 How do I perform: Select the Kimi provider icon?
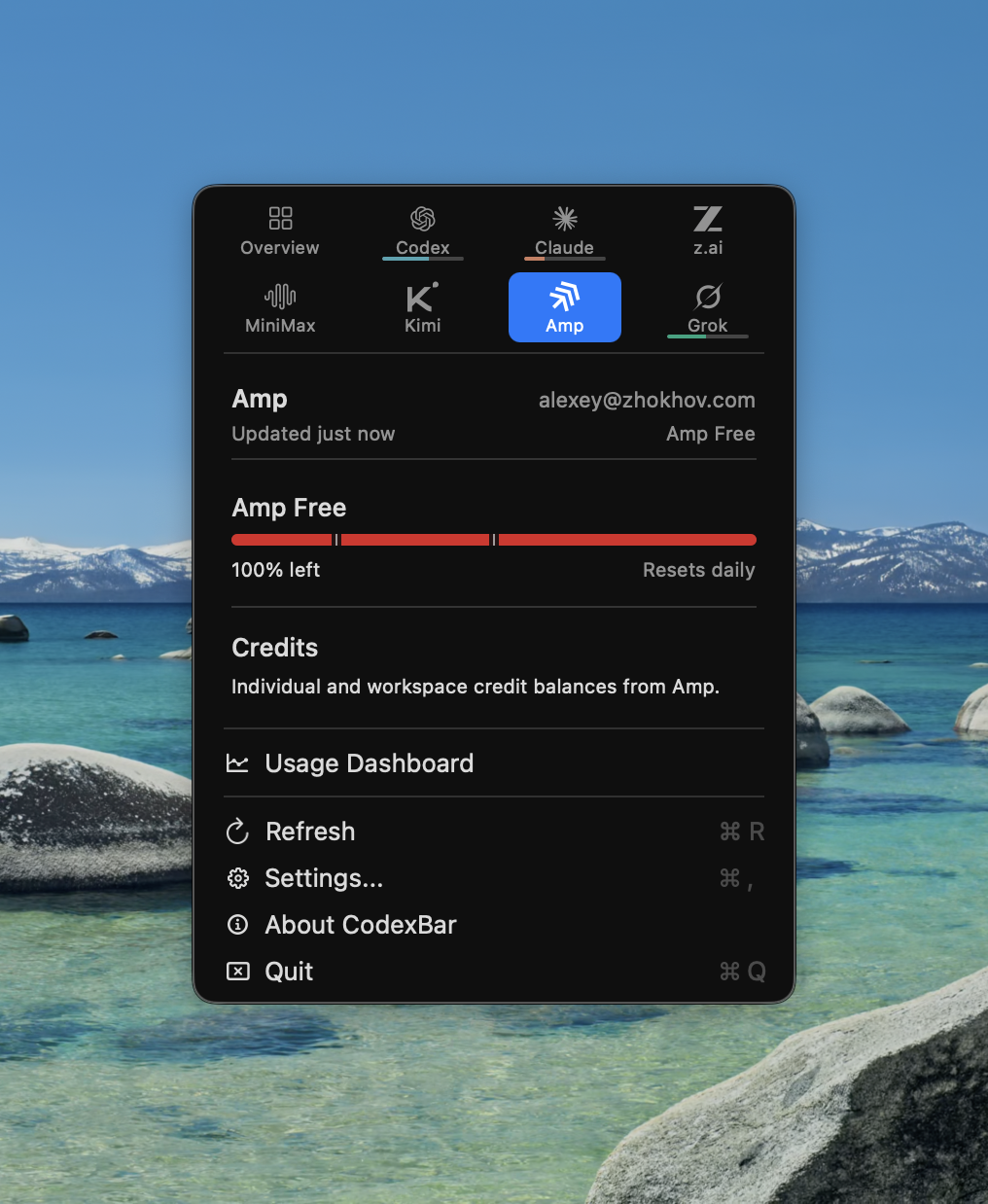point(423,296)
